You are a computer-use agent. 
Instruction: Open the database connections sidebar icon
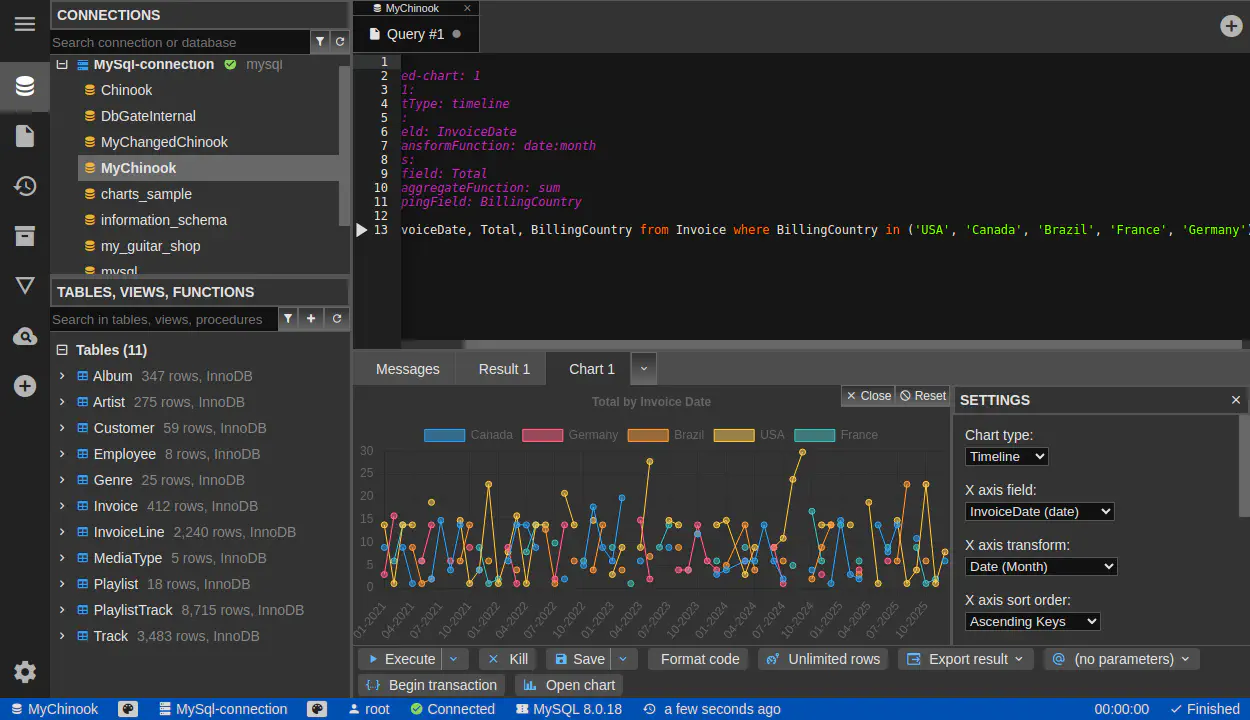(x=25, y=86)
